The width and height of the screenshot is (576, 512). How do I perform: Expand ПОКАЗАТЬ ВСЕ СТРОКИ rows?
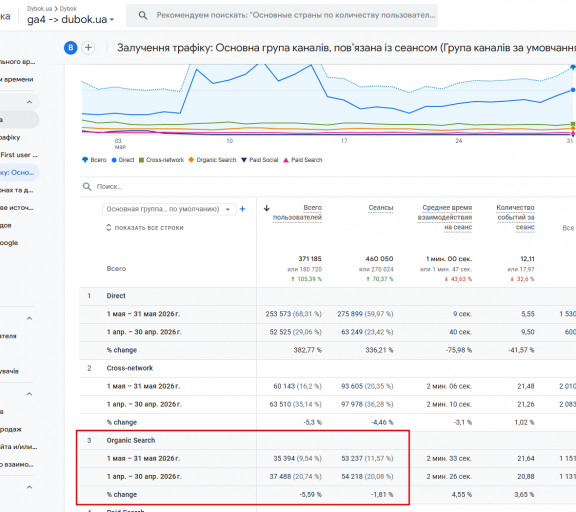(145, 228)
